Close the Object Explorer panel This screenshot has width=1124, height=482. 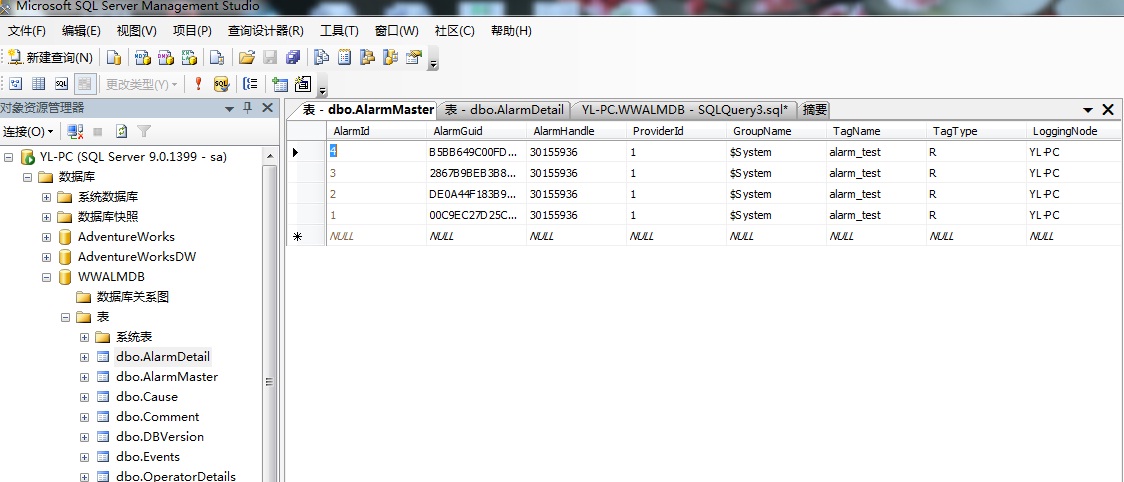pyautogui.click(x=267, y=108)
